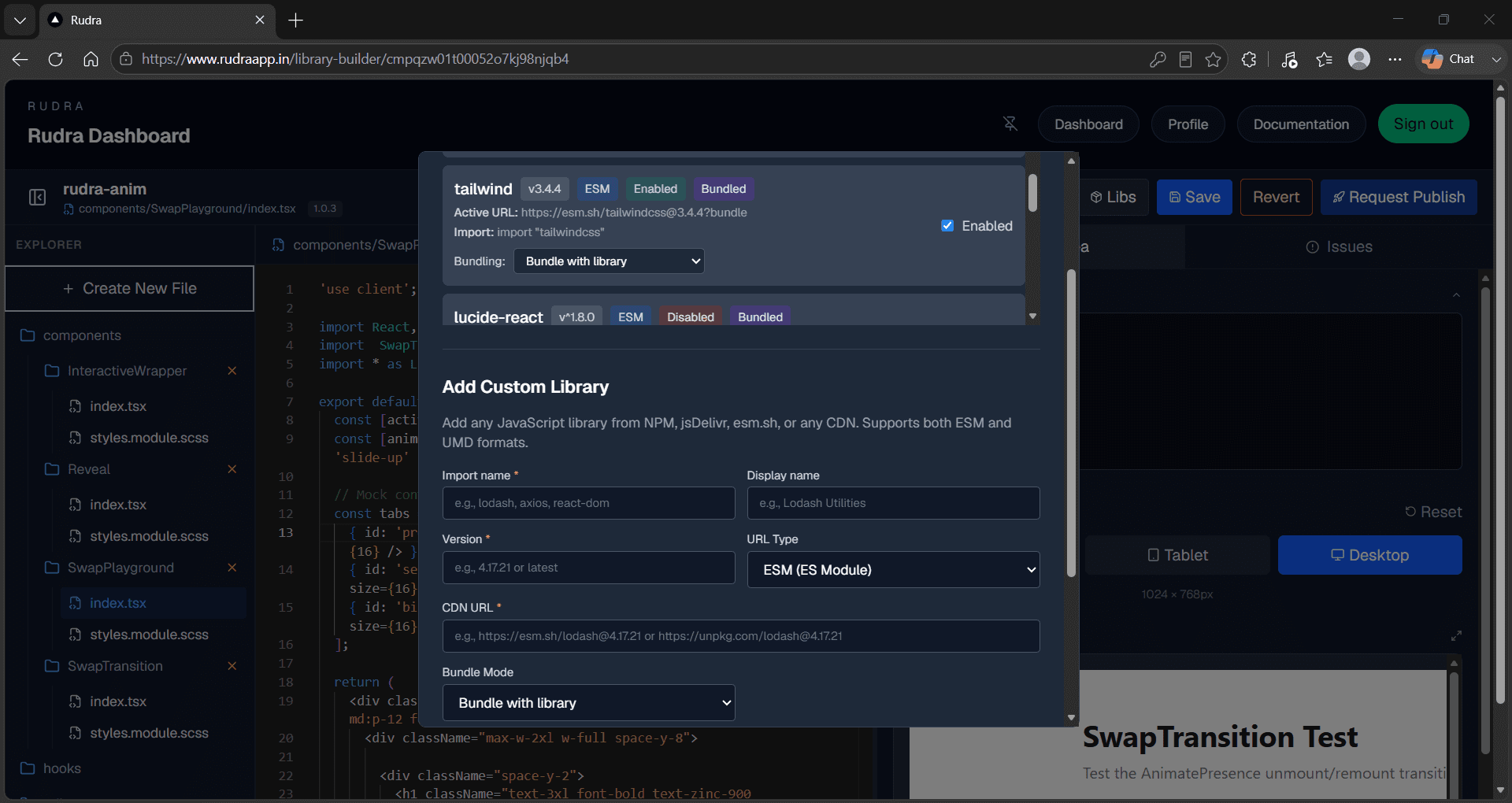Create a new file
This screenshot has width=1512, height=803.
[x=130, y=288]
